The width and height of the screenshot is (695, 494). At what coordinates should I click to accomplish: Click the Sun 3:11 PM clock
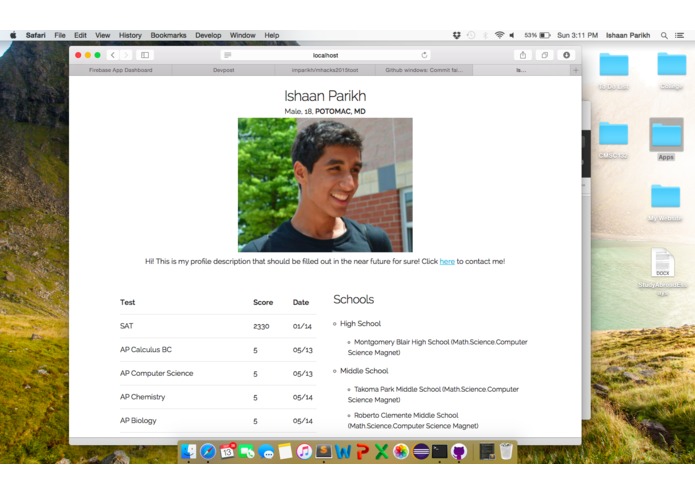(x=578, y=35)
